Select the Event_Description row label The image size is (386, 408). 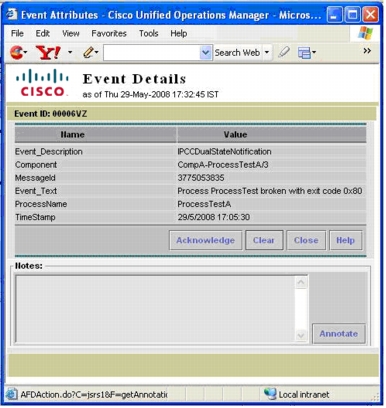(49, 152)
